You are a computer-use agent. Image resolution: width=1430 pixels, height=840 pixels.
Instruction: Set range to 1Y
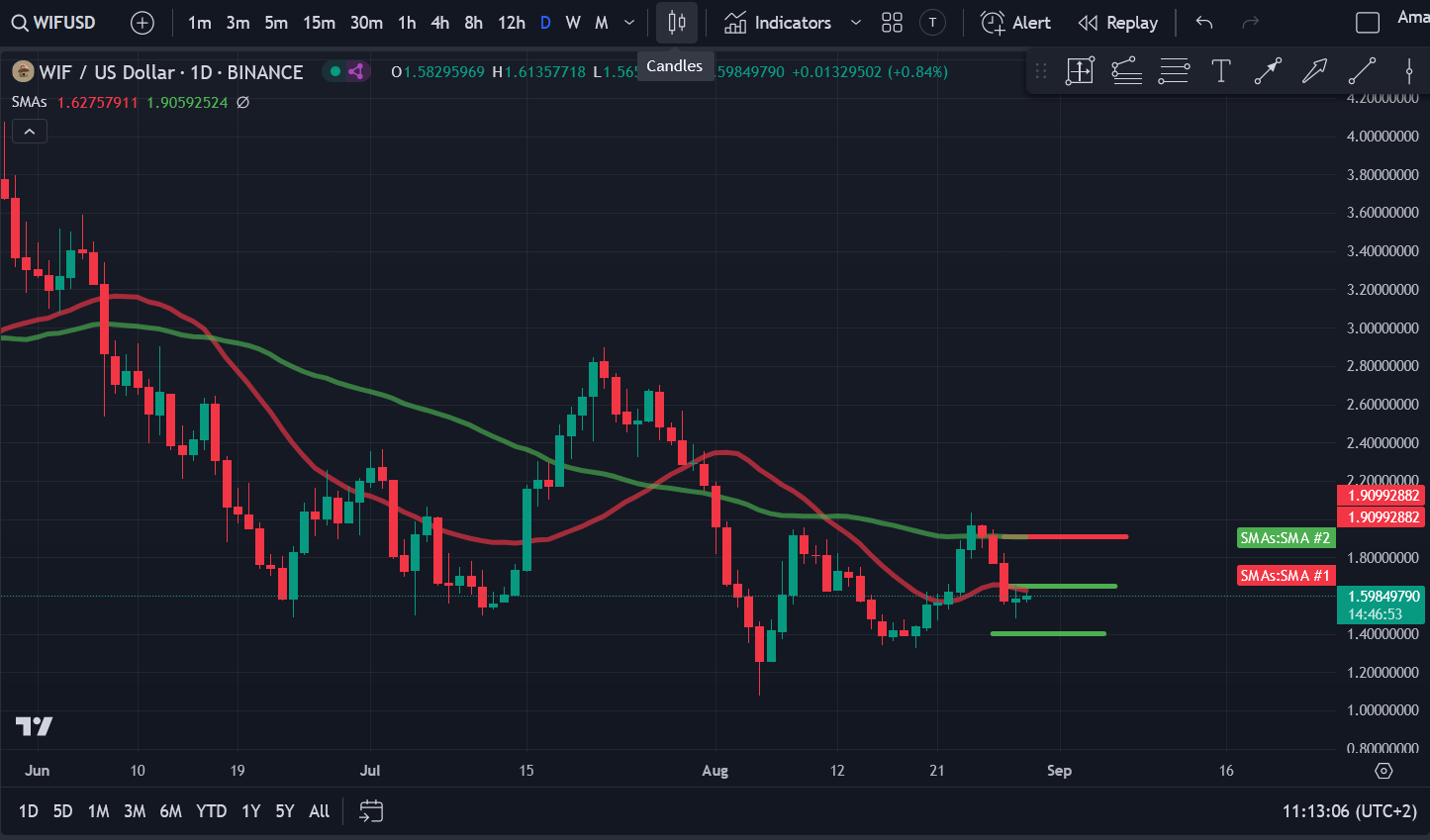(x=251, y=811)
